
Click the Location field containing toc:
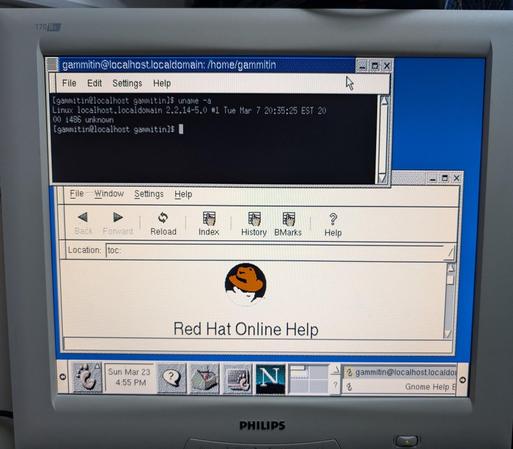tap(275, 251)
